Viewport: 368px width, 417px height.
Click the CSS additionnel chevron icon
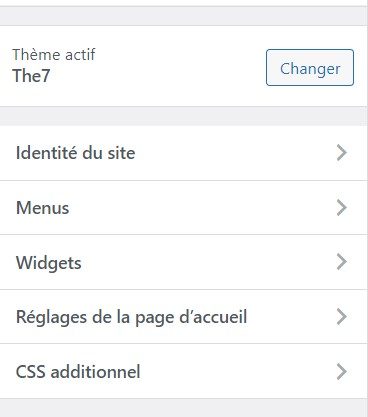(x=342, y=372)
